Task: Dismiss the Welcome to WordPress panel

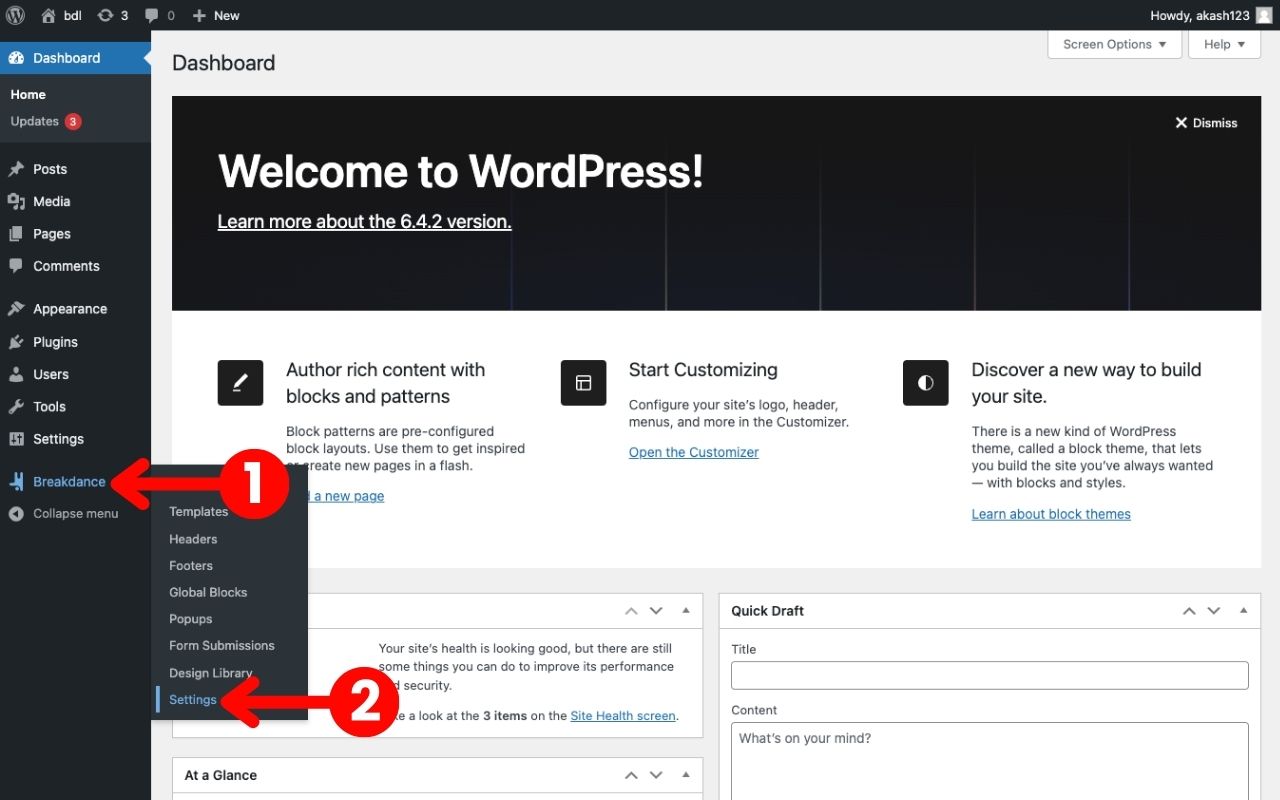Action: pos(1206,122)
